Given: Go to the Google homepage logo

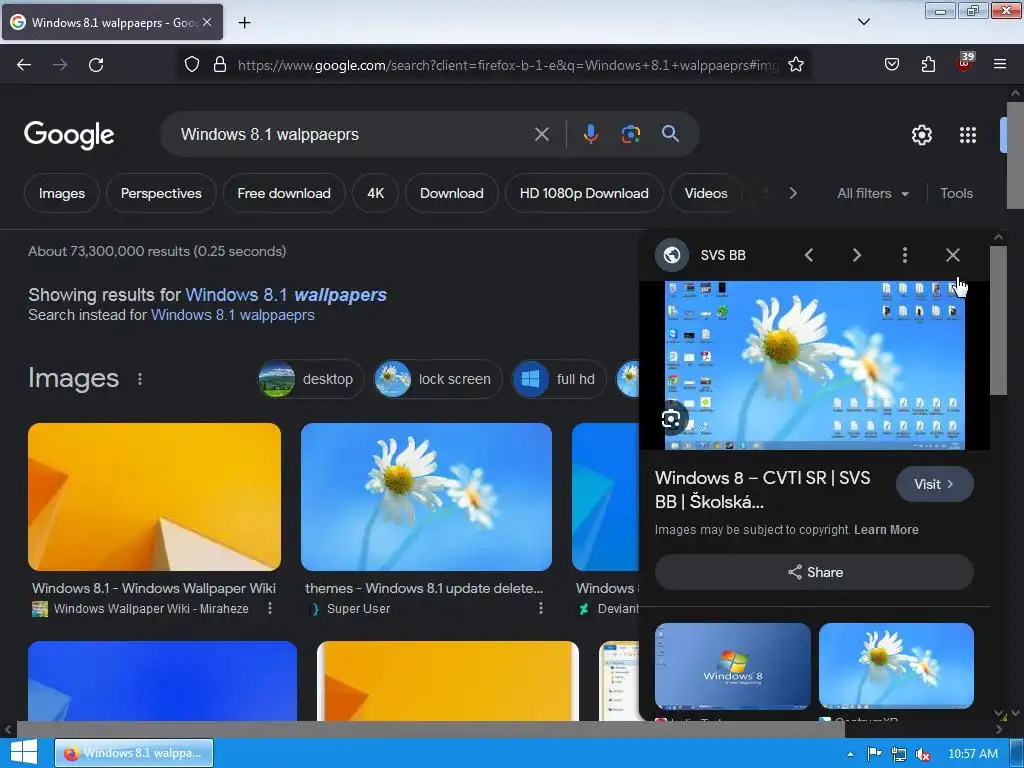Looking at the screenshot, I should tap(69, 135).
